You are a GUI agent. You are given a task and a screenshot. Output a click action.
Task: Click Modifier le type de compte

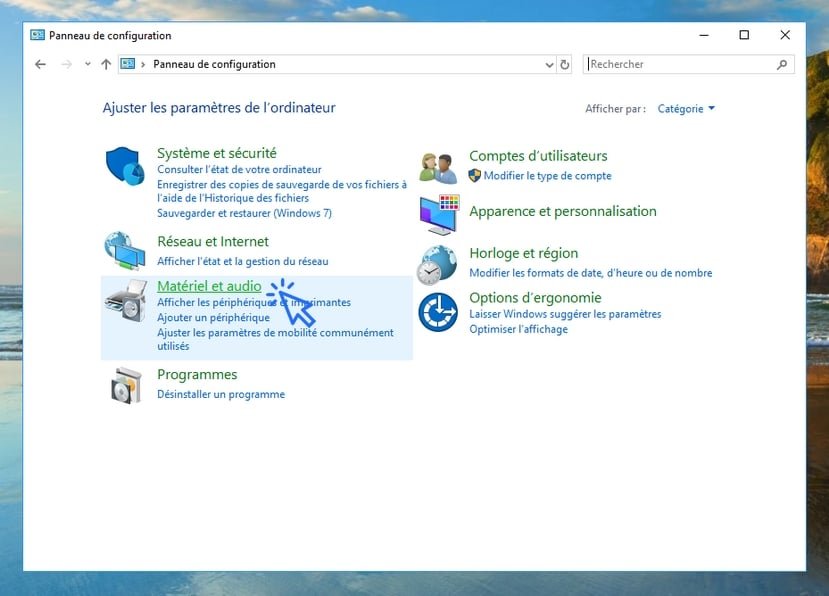click(547, 176)
